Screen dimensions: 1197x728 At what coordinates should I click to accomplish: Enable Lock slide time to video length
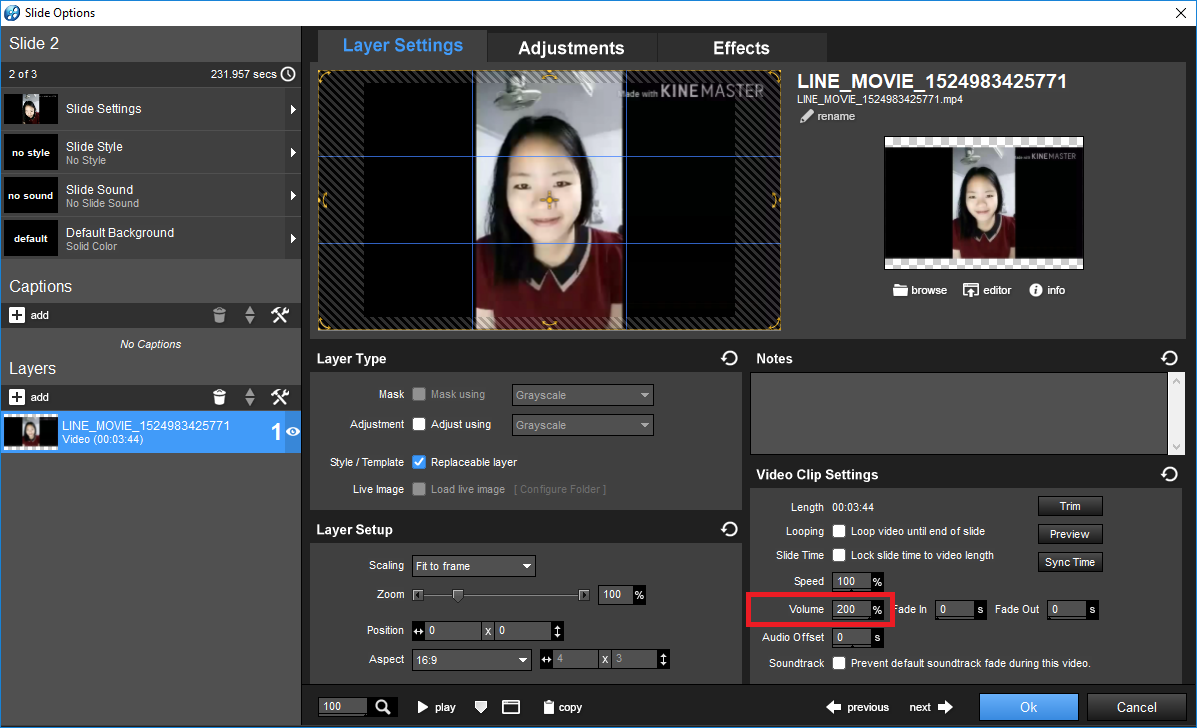click(x=839, y=555)
